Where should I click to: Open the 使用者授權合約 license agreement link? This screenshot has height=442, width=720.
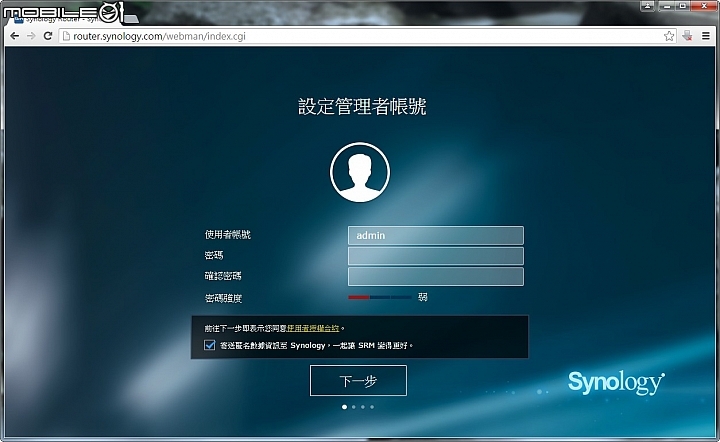tap(313, 328)
